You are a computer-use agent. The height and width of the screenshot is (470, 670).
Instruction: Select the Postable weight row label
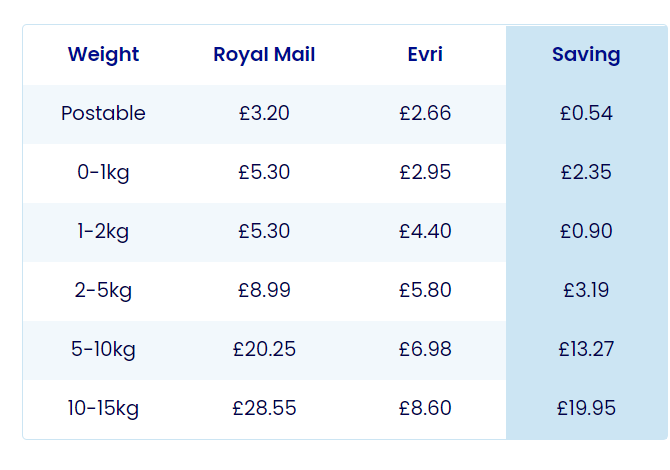click(103, 113)
